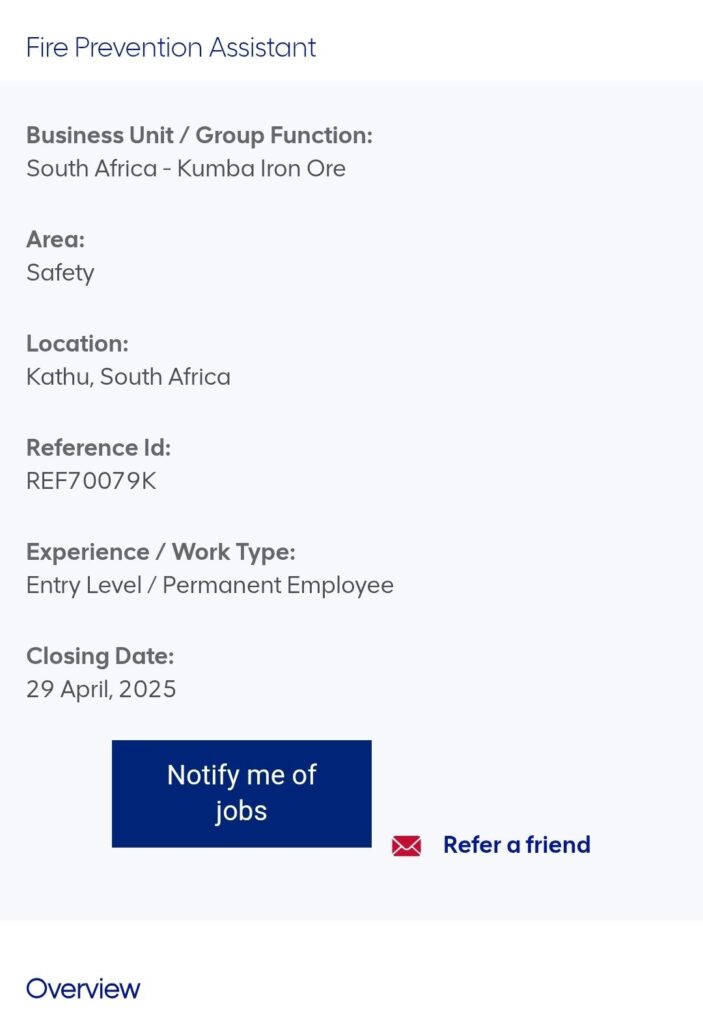The image size is (703, 1024).
Task: Click the red envelope icon
Action: click(406, 846)
